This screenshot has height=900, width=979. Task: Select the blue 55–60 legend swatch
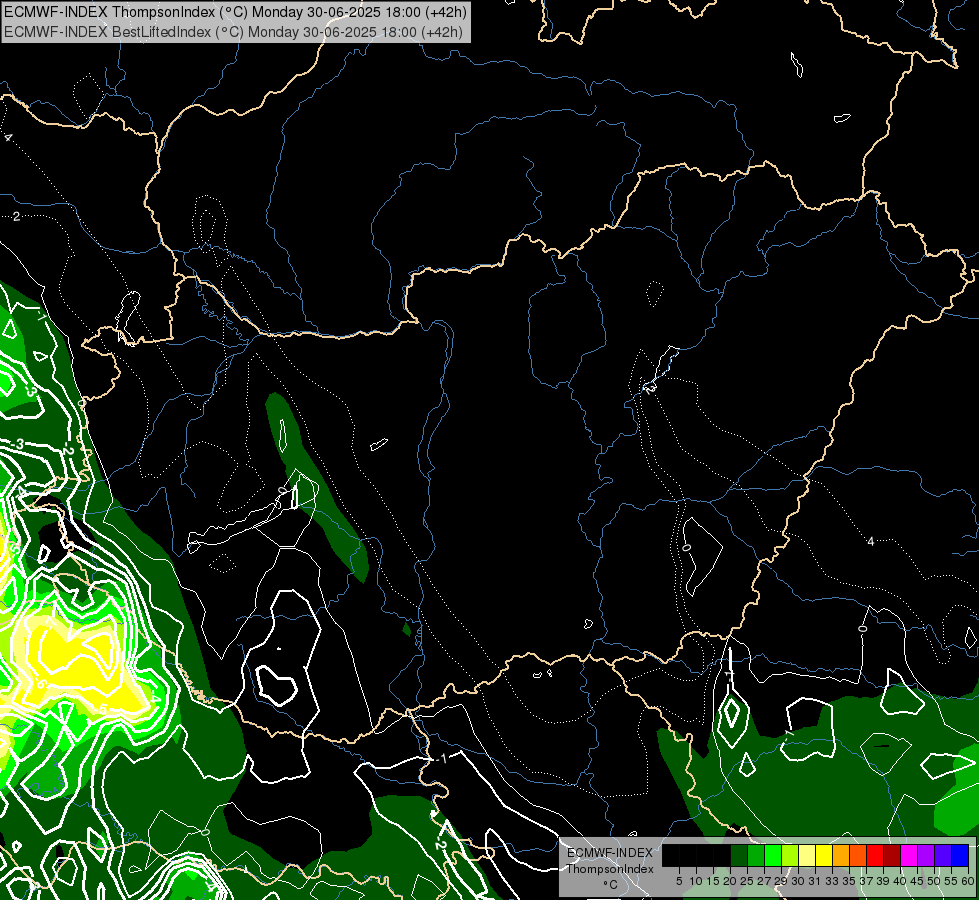click(x=960, y=855)
